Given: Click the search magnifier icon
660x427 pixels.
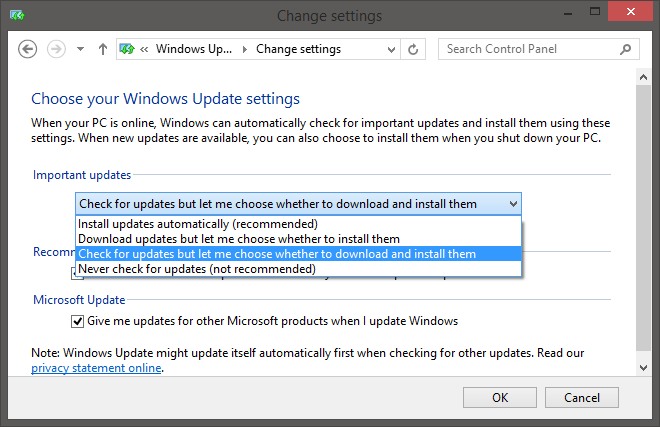Looking at the screenshot, I should click(x=625, y=49).
